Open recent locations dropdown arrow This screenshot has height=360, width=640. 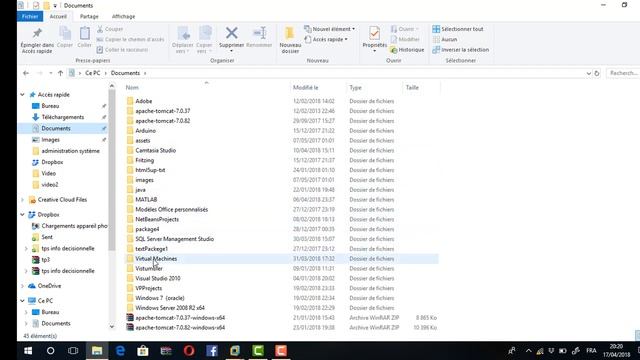tap(51, 73)
